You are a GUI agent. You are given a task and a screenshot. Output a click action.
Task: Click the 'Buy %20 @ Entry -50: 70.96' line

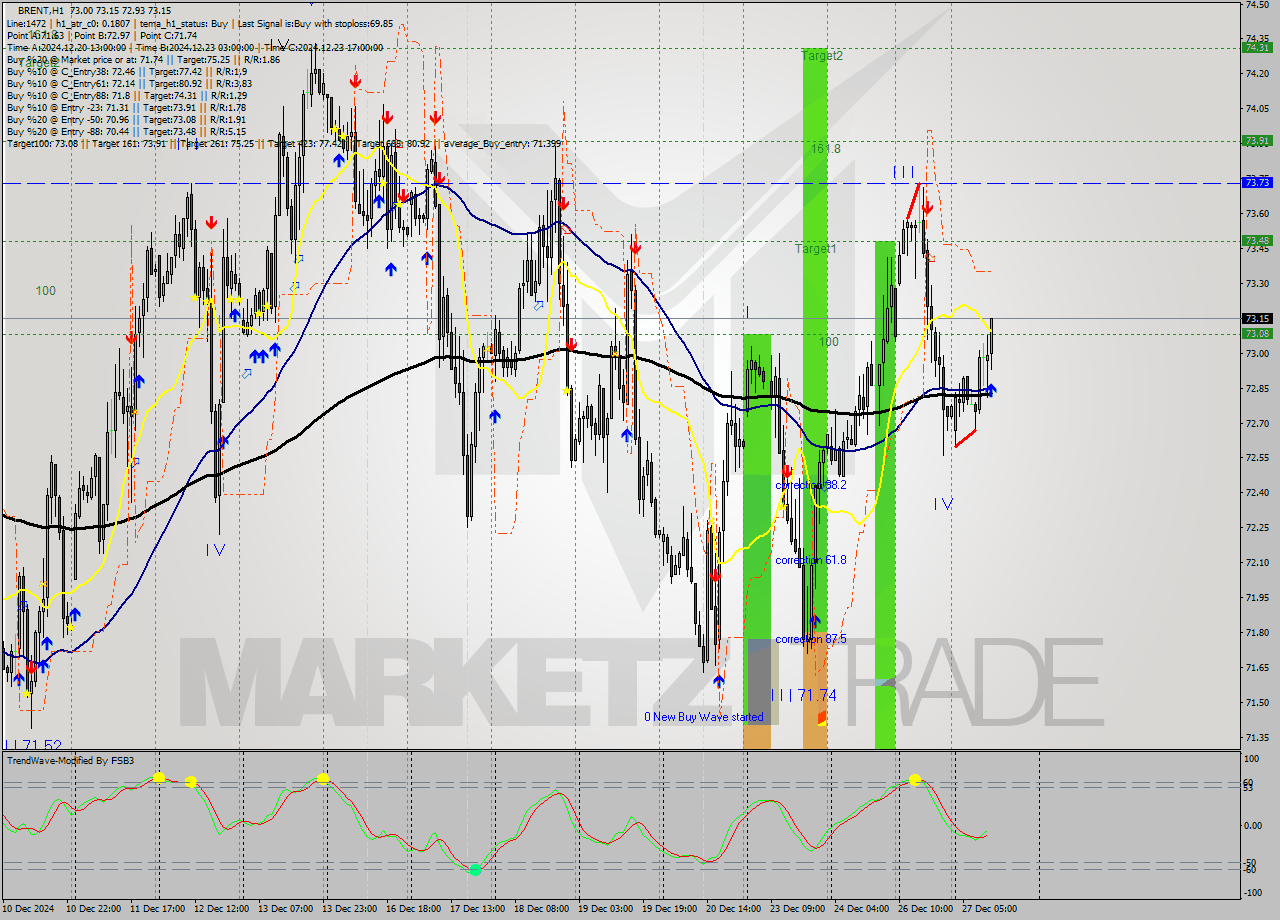(70, 119)
